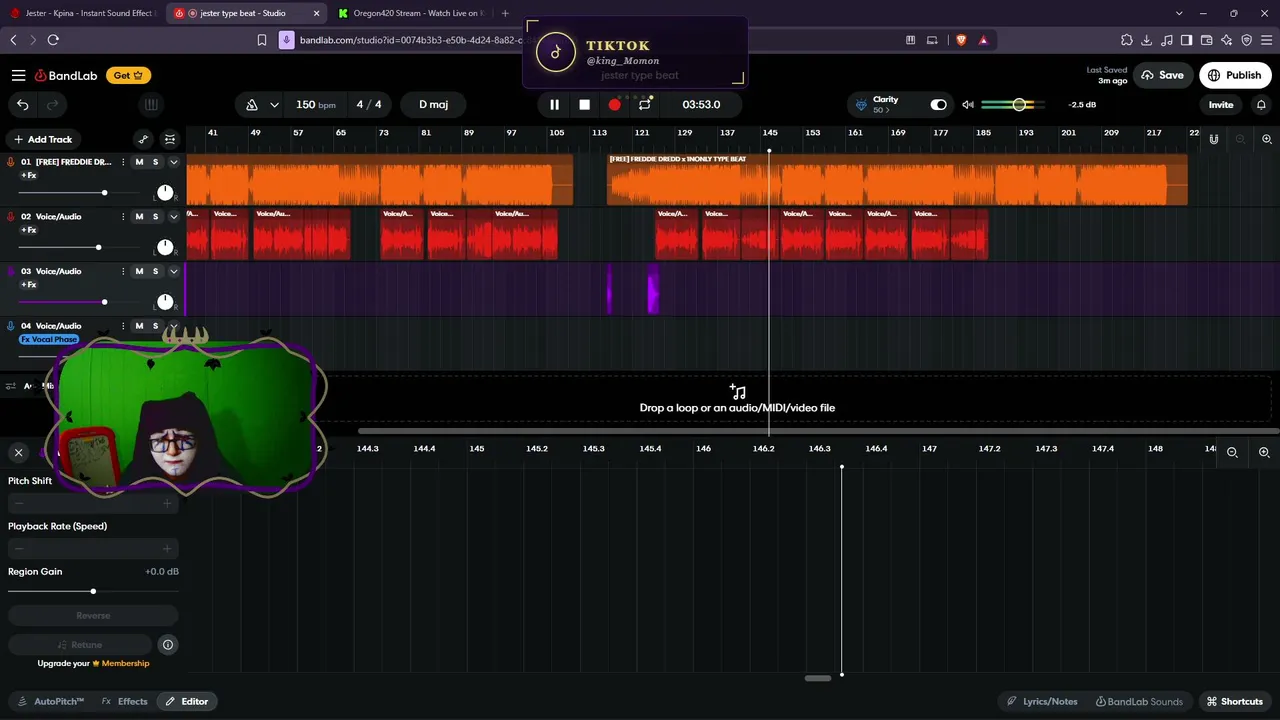Open track 03 three-dot menu

tap(123, 272)
